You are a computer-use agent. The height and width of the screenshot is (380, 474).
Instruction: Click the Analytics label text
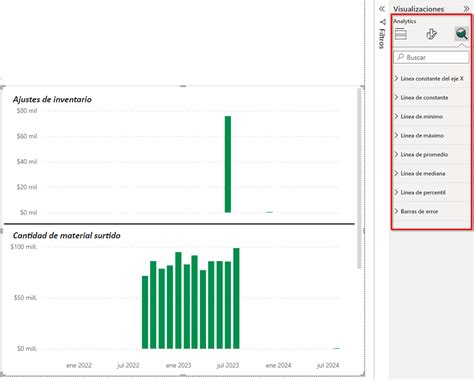tap(404, 21)
